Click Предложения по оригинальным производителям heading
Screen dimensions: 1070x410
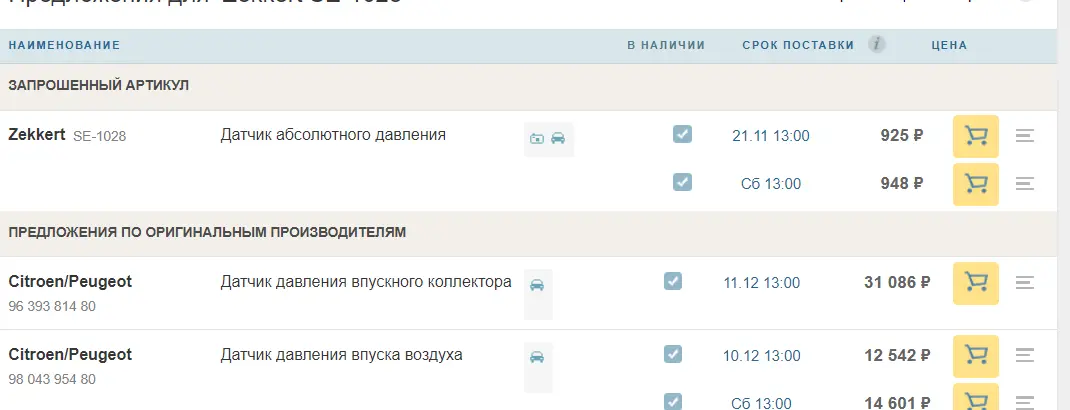coord(207,233)
